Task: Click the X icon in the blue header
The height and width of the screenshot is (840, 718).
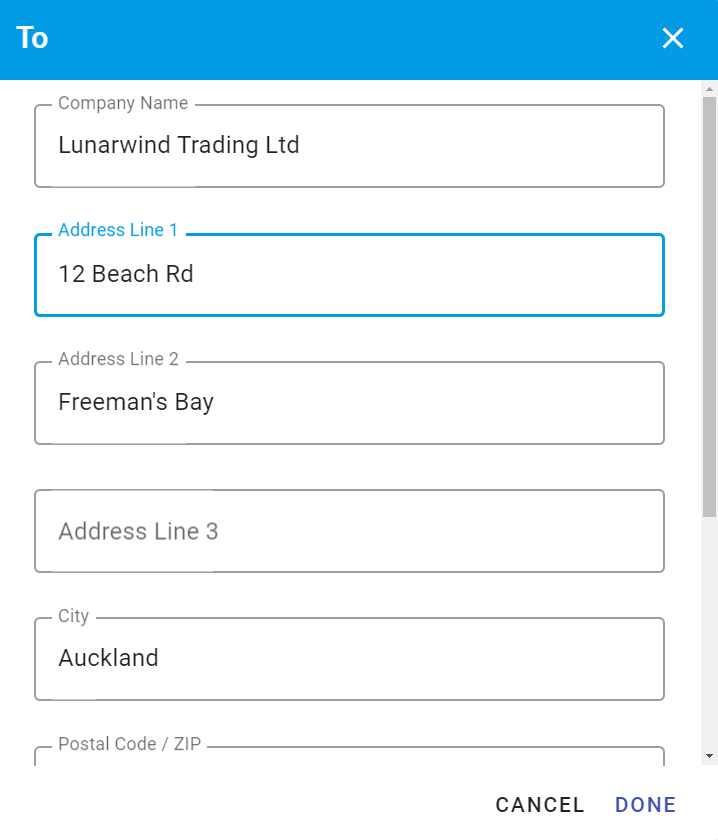Action: (672, 38)
